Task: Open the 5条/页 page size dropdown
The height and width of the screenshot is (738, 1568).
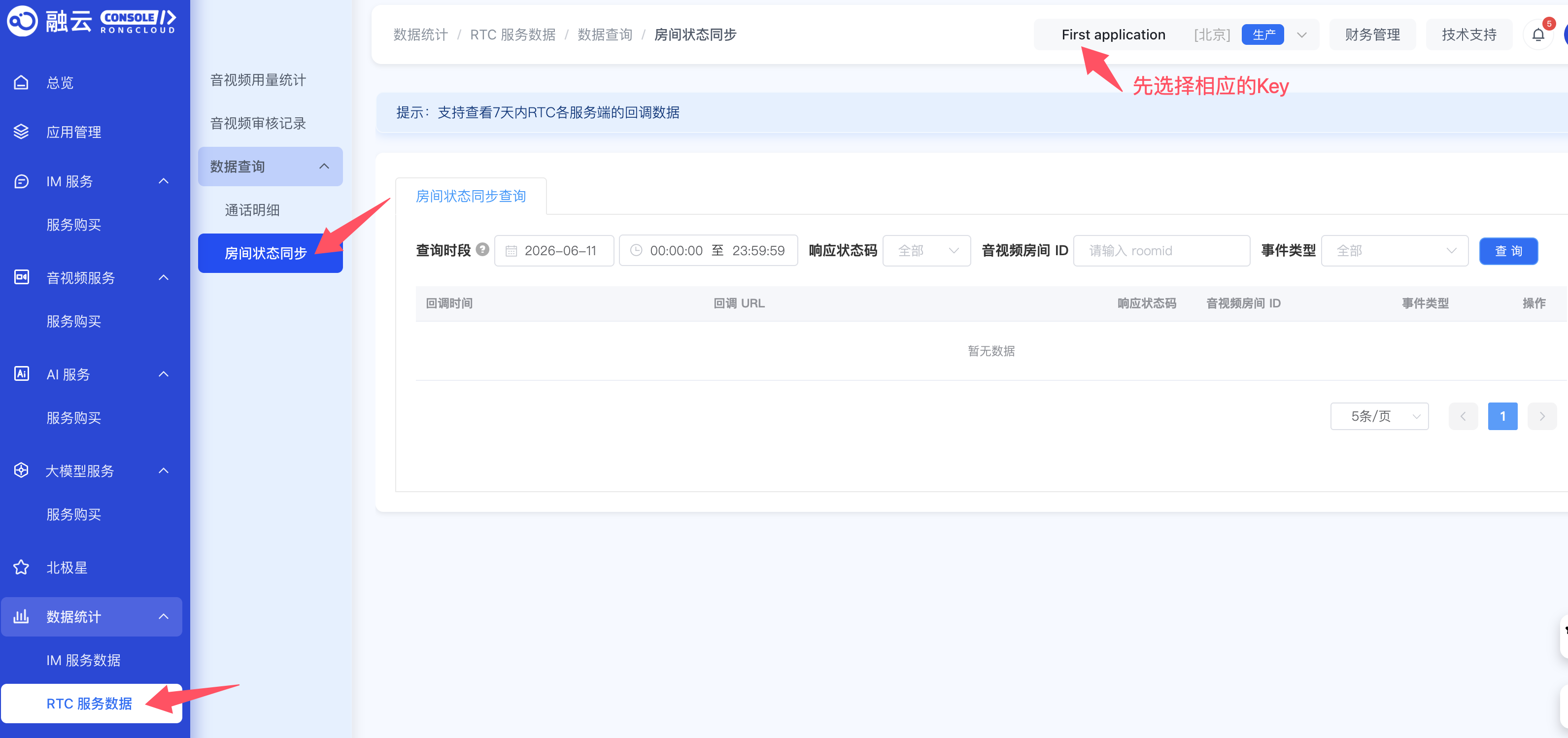Action: [1379, 416]
